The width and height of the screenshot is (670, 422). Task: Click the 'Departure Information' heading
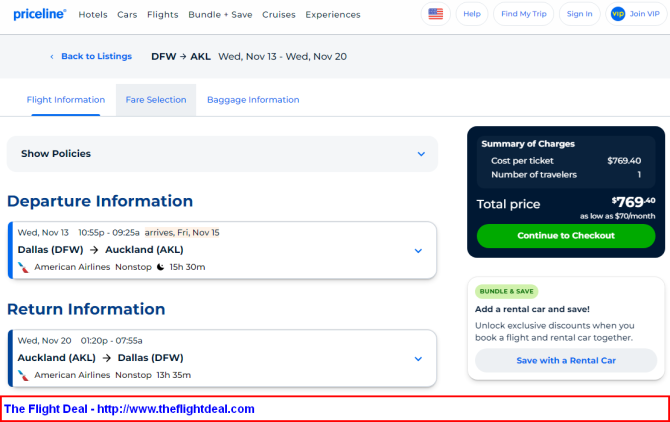100,201
